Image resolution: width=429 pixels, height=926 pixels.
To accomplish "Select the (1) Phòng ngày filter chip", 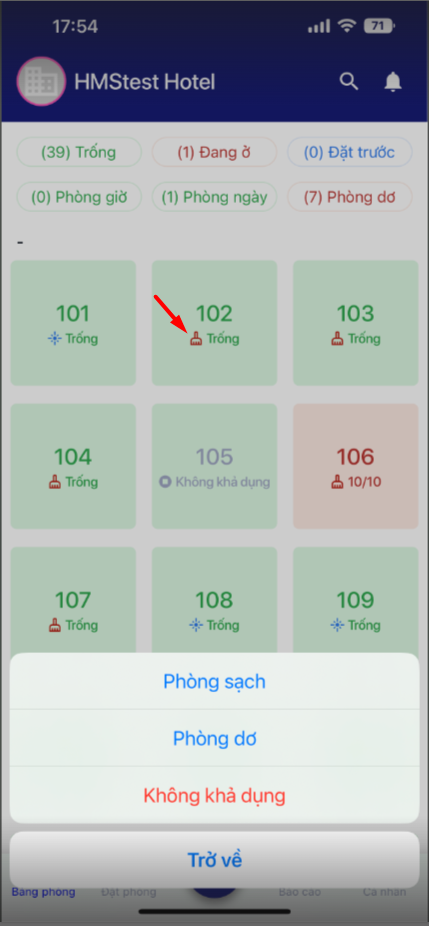I will pos(214,197).
